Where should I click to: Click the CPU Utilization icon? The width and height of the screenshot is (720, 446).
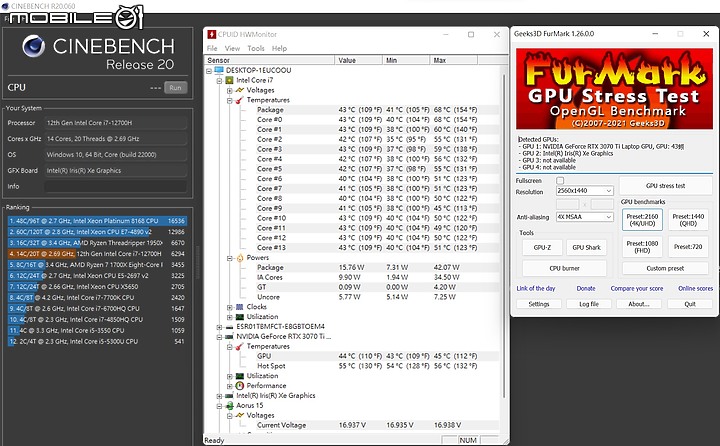tap(239, 317)
